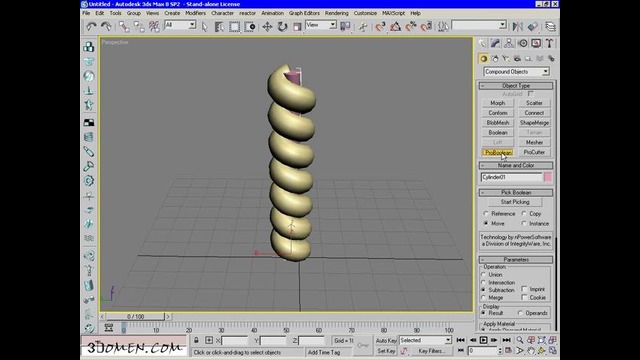Open the named selection sets dropdown
Screen dimensions: 640x360
(x=479, y=25)
